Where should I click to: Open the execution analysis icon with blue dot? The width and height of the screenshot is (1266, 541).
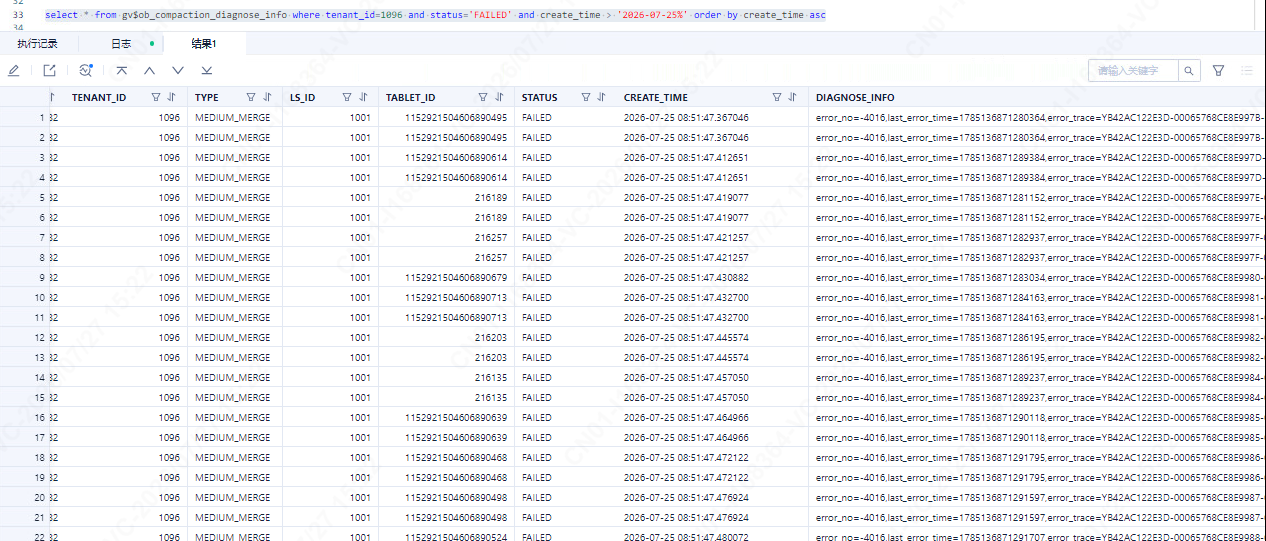pos(86,71)
